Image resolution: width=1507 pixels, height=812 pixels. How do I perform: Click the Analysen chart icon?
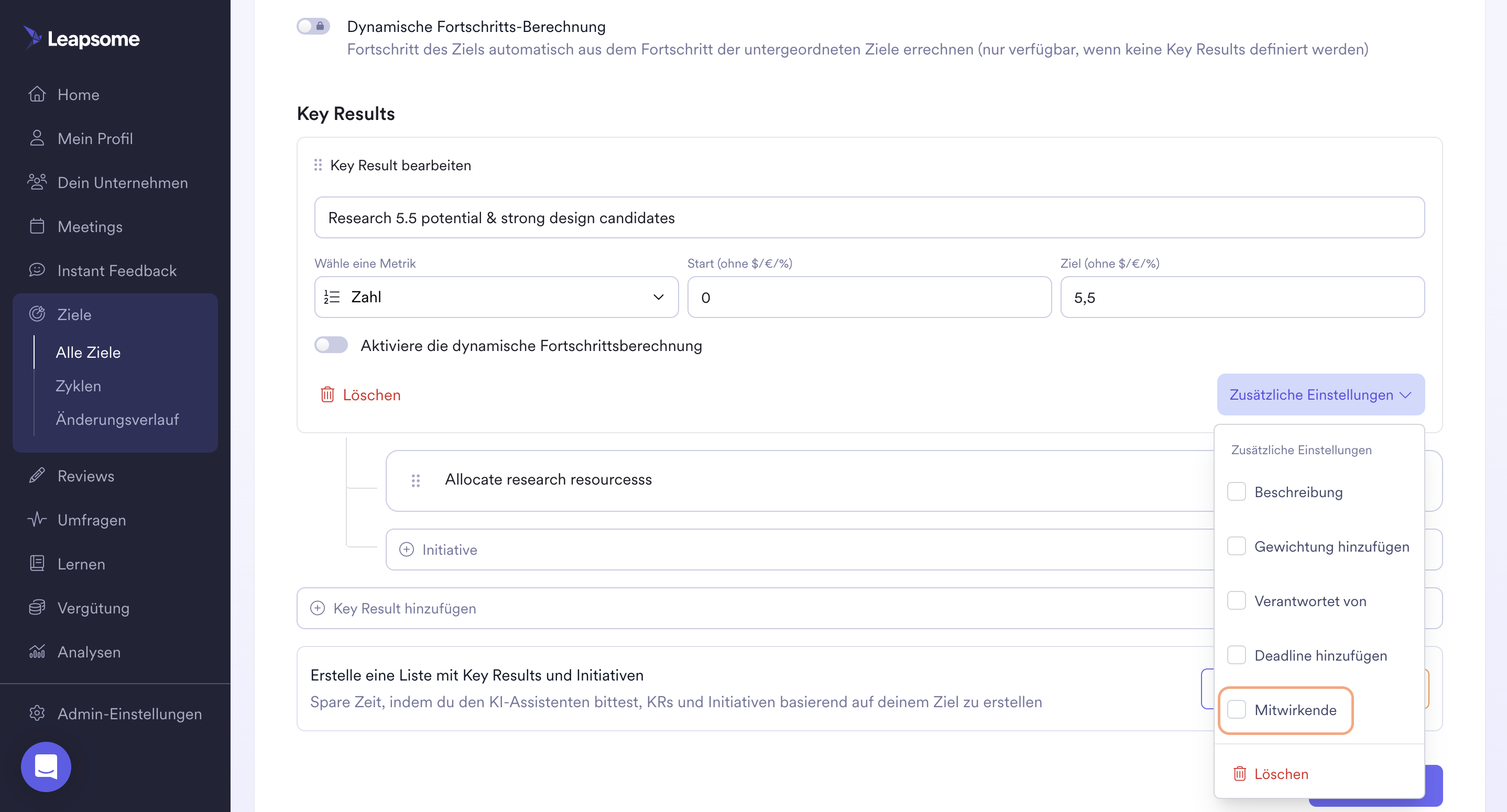coord(37,651)
